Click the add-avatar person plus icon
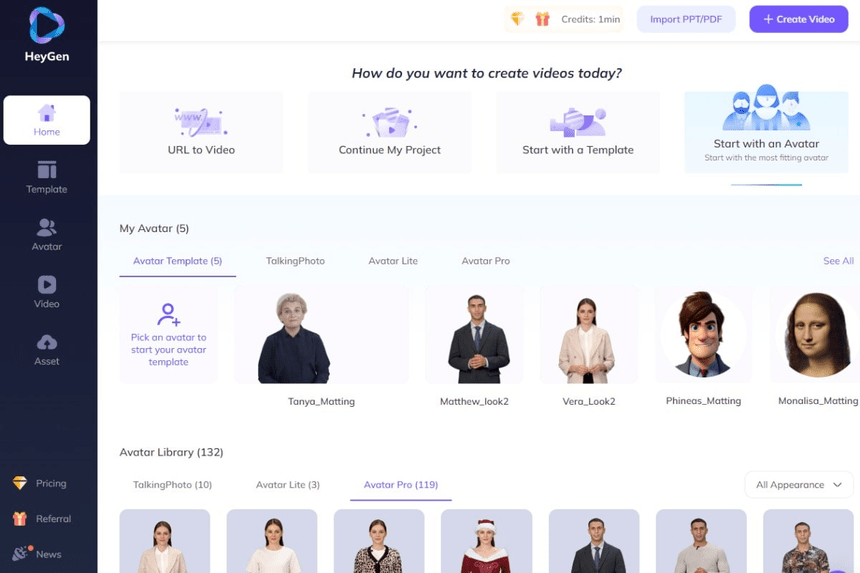Viewport: 860px width, 573px height. pos(168,315)
